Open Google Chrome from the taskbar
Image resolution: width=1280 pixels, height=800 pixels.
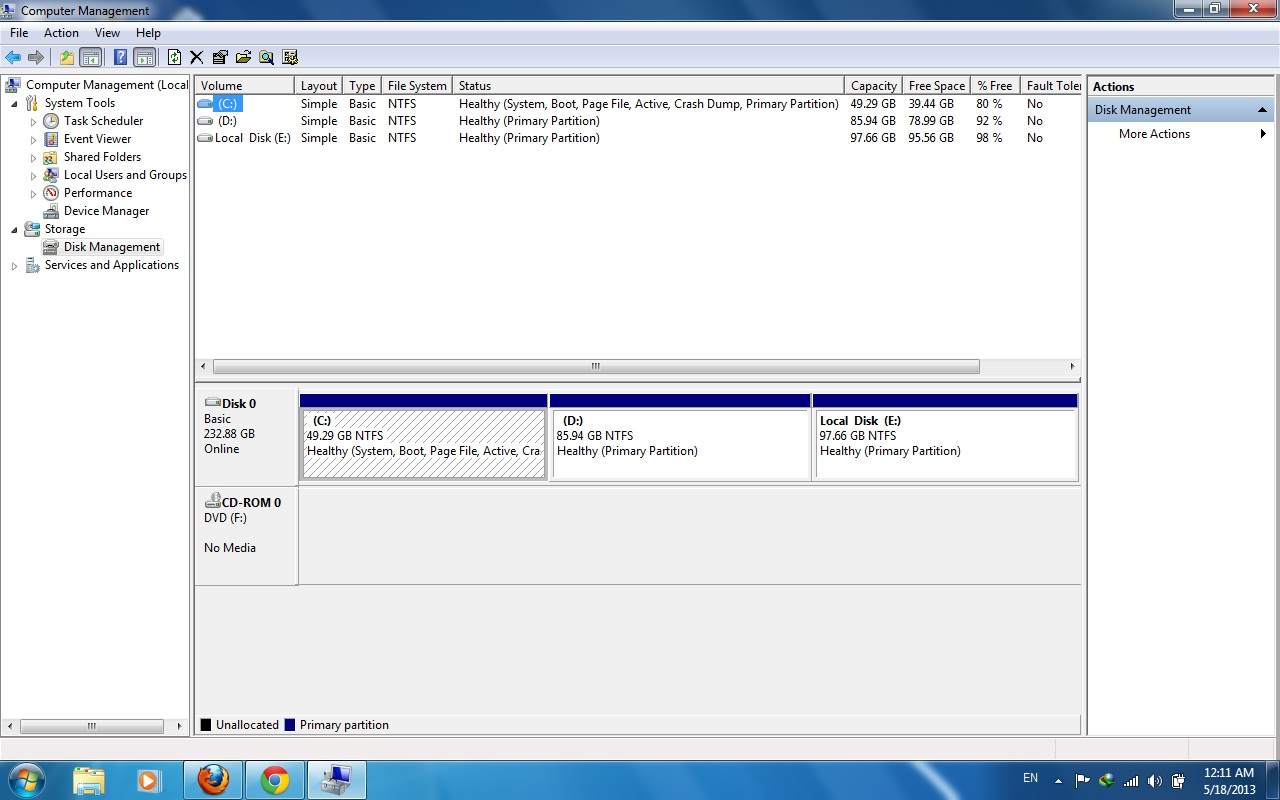(275, 780)
